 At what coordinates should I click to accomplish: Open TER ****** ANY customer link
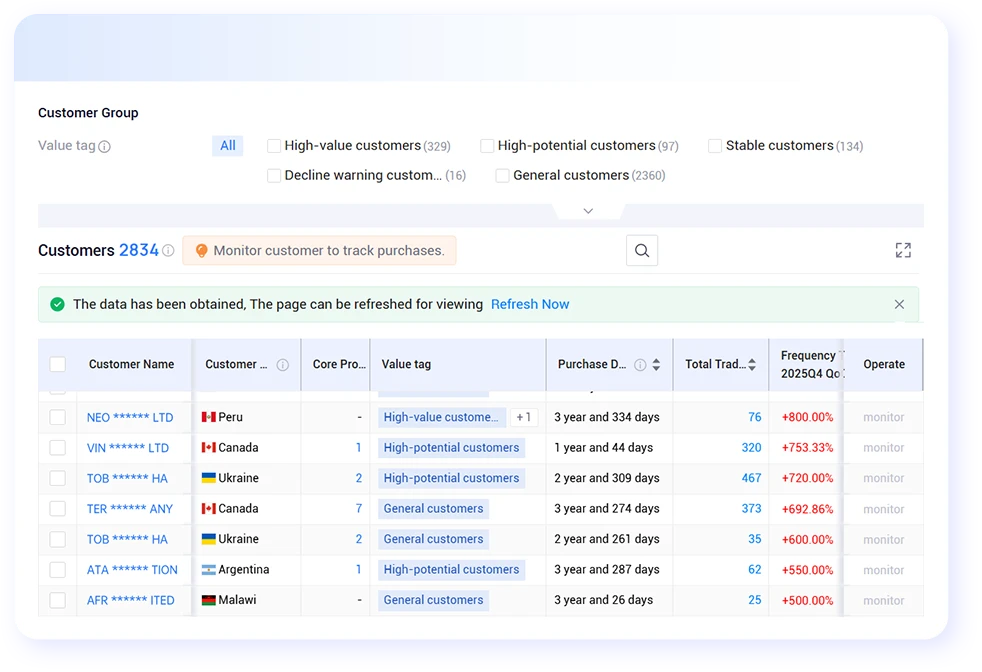pyautogui.click(x=130, y=509)
